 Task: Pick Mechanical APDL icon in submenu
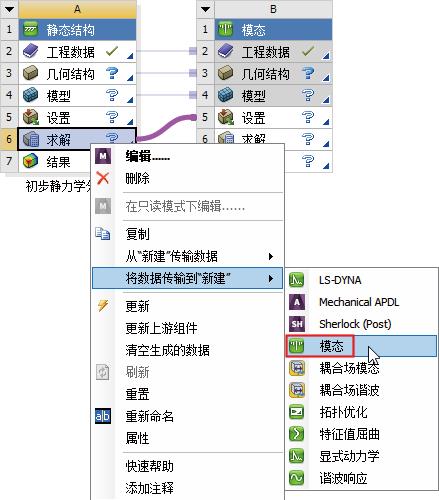pyautogui.click(x=297, y=302)
